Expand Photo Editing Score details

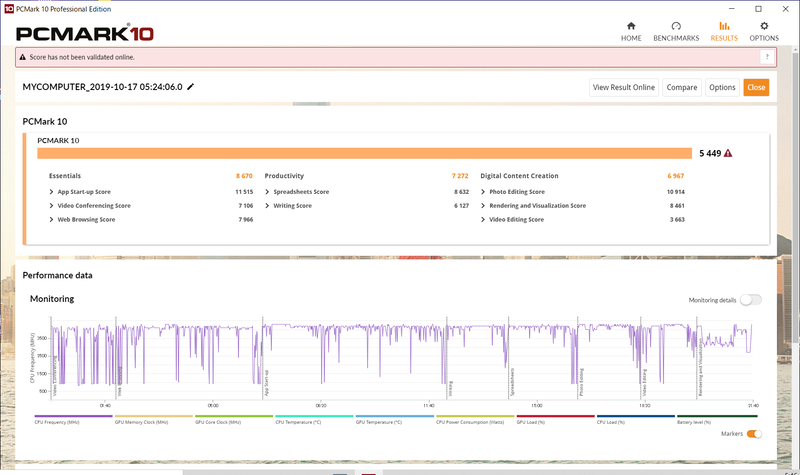click(x=484, y=191)
